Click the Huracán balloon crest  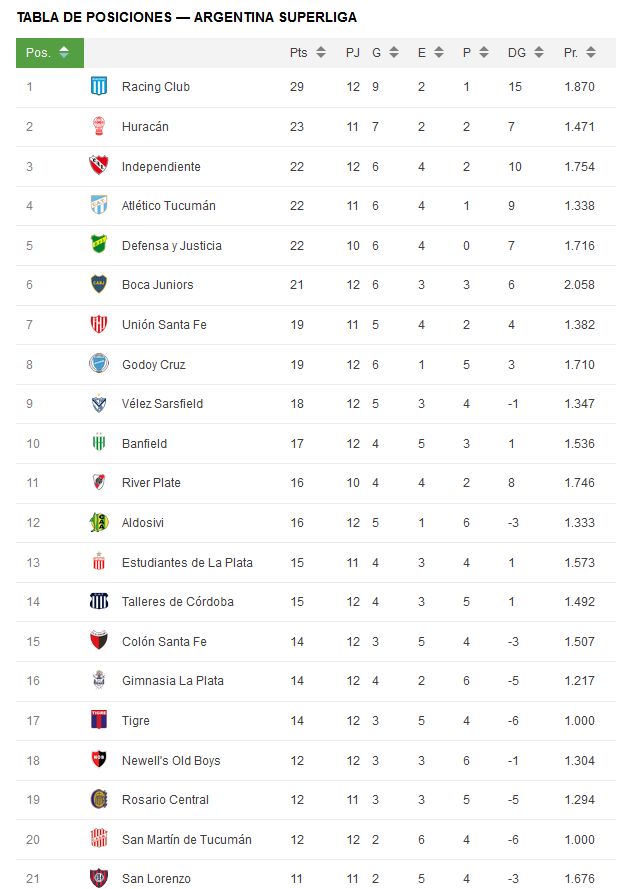click(x=99, y=126)
